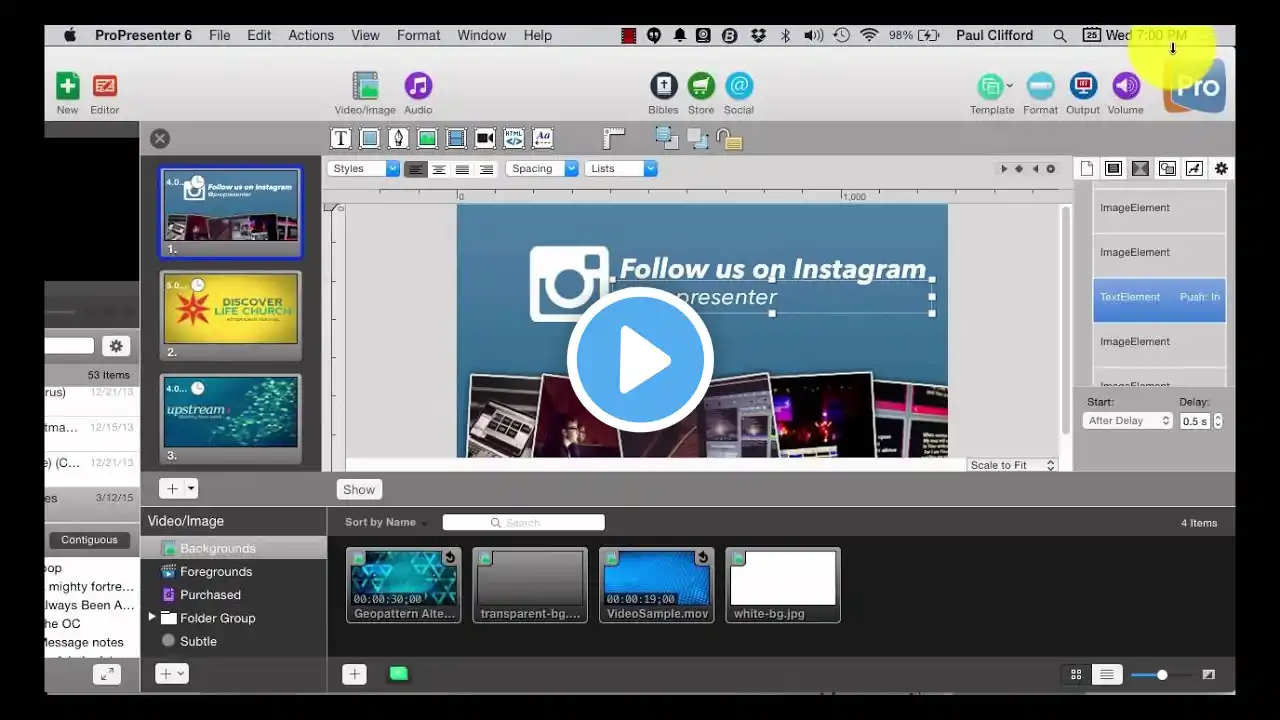
Task: Open the slide properties inspector tab
Action: click(1113, 168)
